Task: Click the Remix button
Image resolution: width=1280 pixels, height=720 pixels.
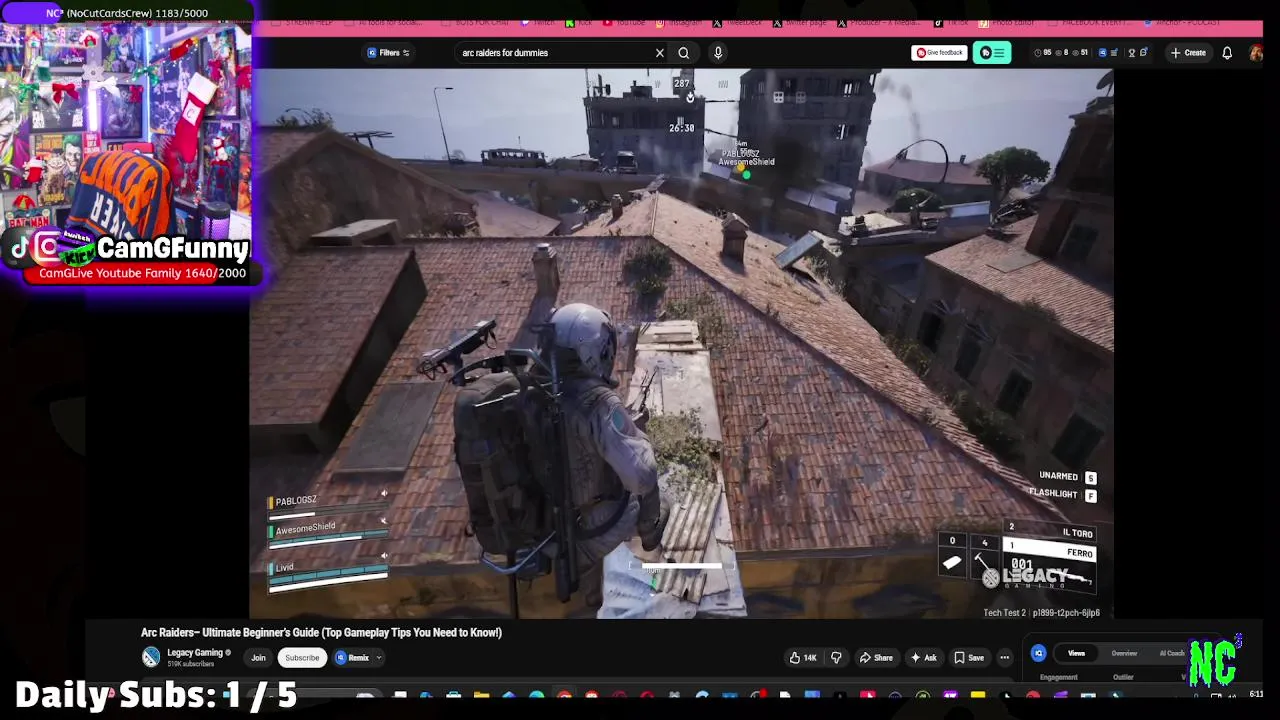Action: [x=353, y=658]
